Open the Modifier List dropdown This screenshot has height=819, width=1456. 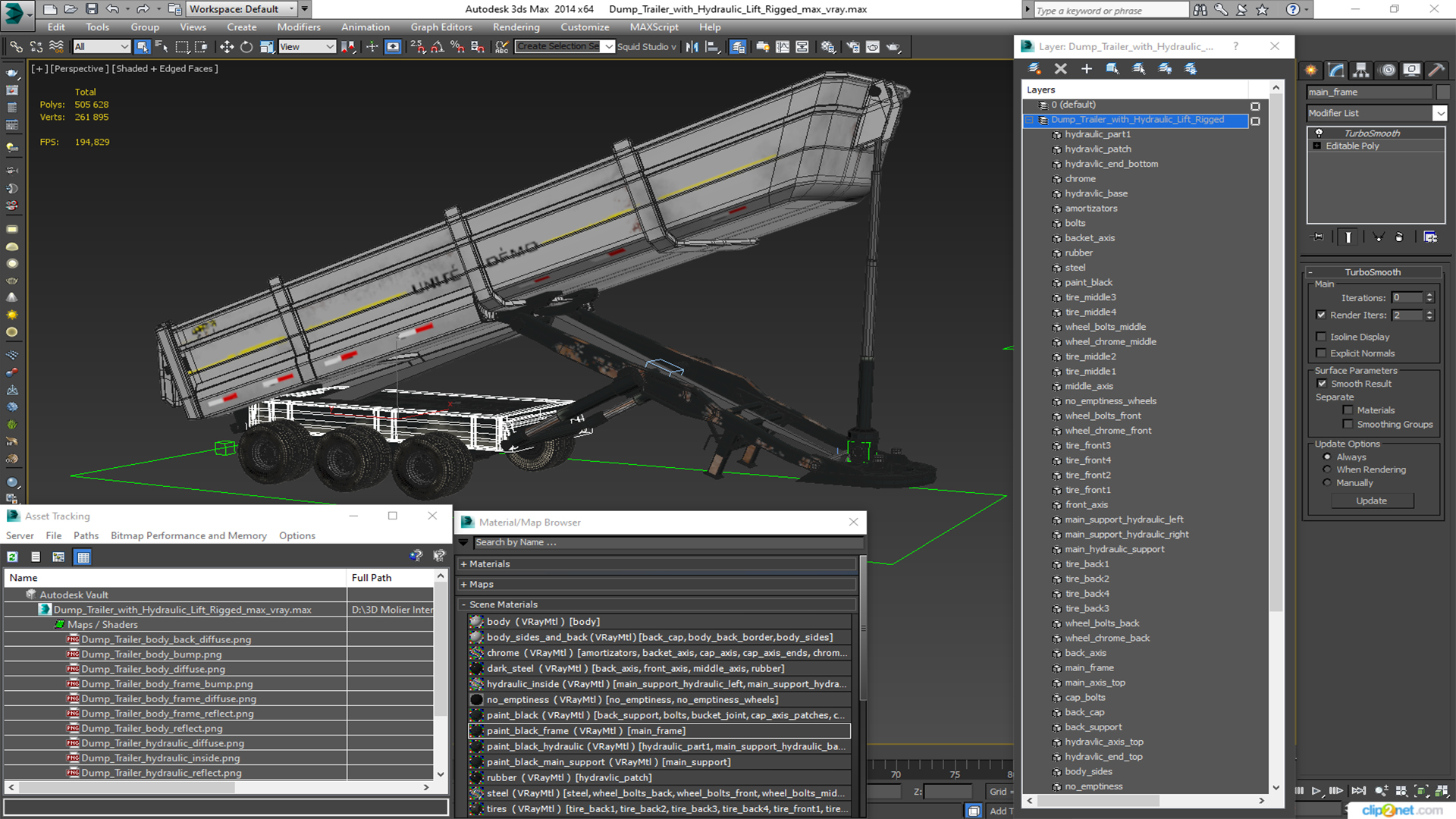click(1439, 113)
